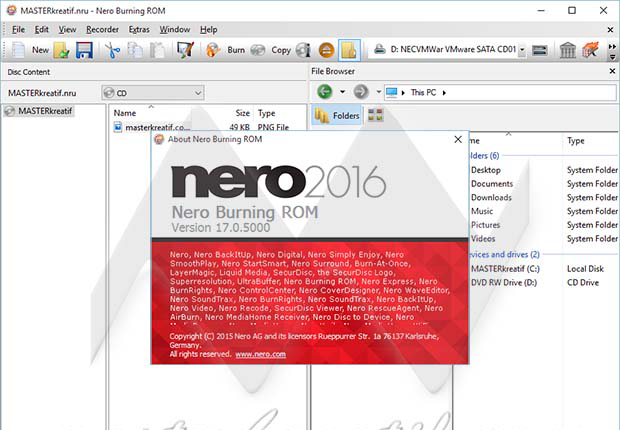Click the New compilation toolbar icon
This screenshot has width=620, height=430.
pyautogui.click(x=18, y=50)
